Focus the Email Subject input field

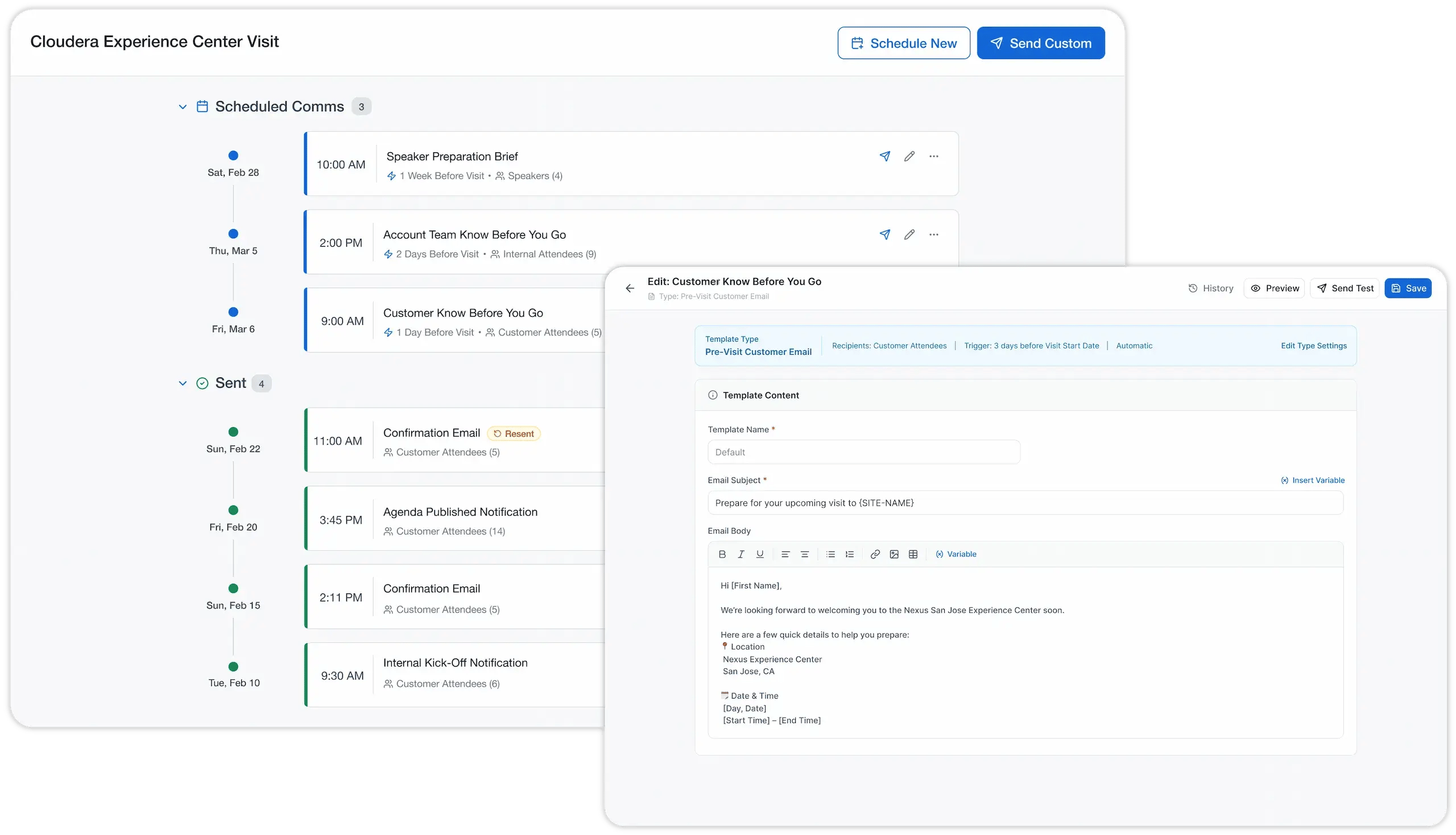[x=1025, y=503]
